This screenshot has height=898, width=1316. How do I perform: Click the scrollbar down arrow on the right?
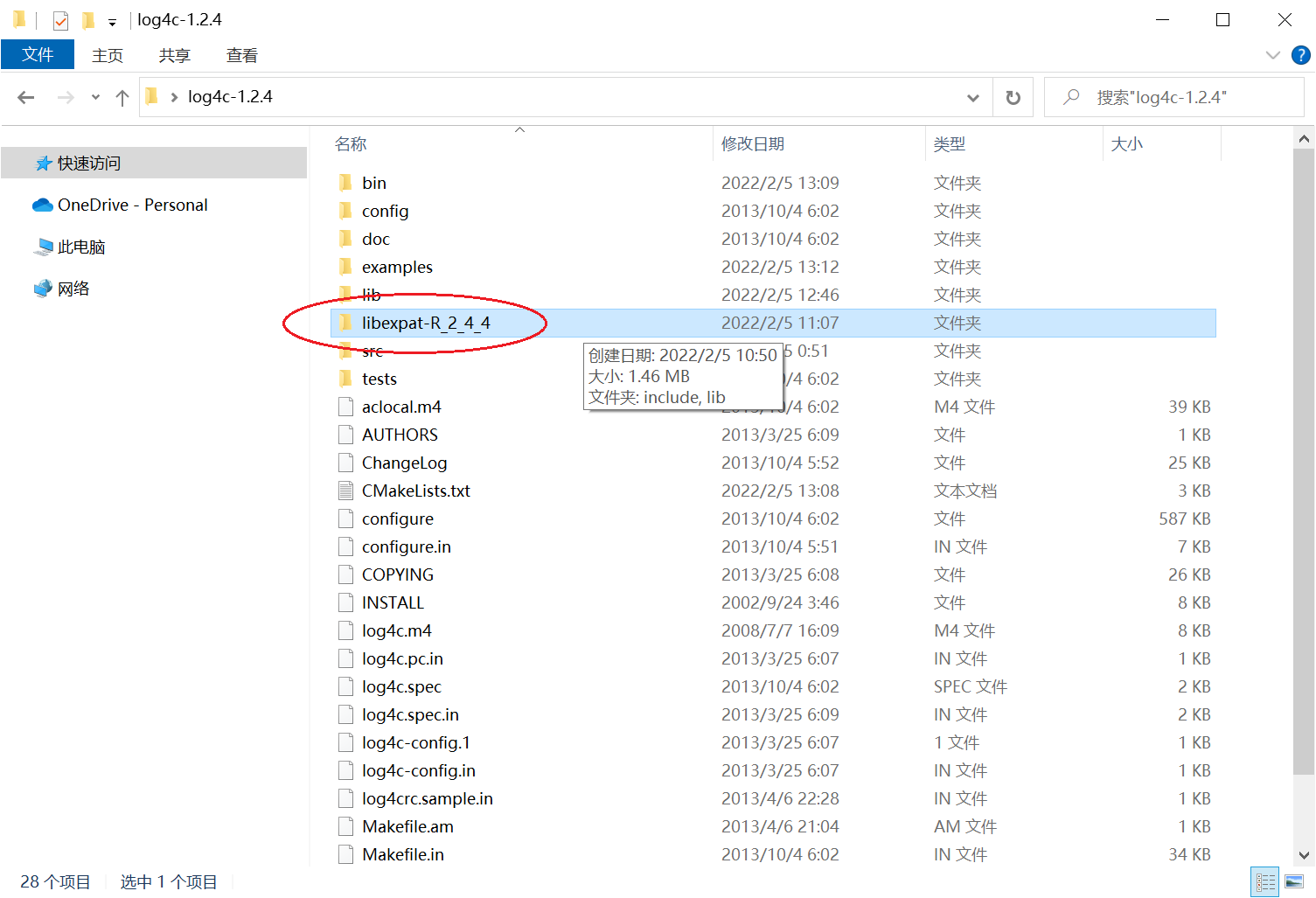pos(1304,855)
